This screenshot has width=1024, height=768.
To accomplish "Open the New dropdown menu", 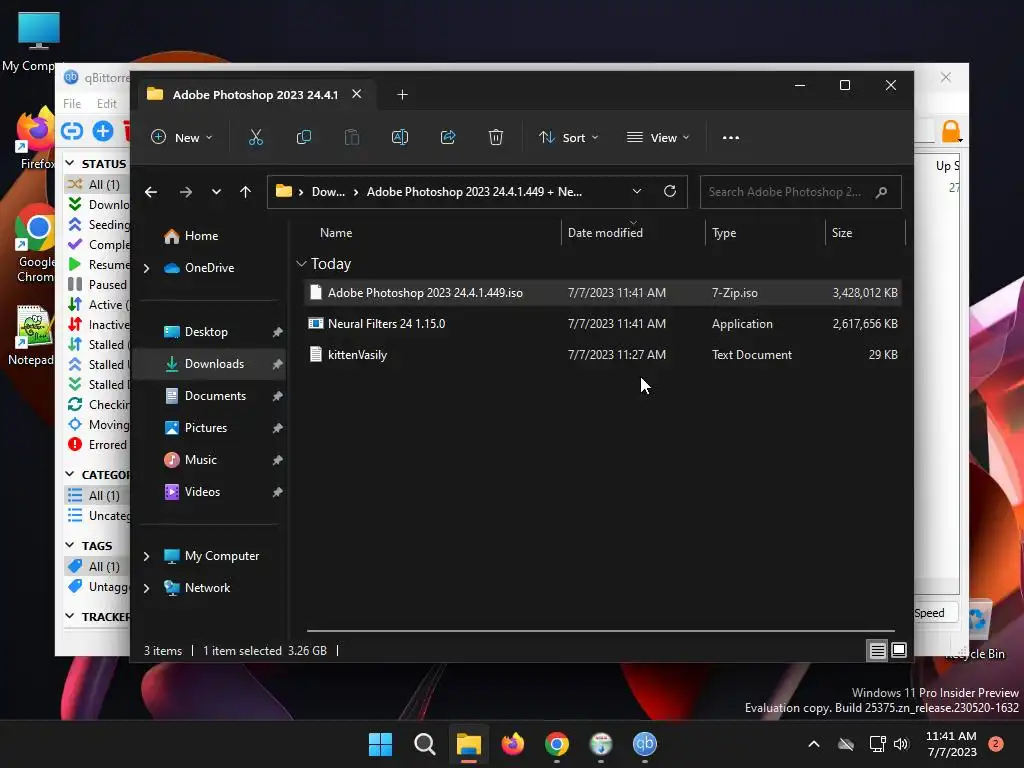I will (x=182, y=138).
